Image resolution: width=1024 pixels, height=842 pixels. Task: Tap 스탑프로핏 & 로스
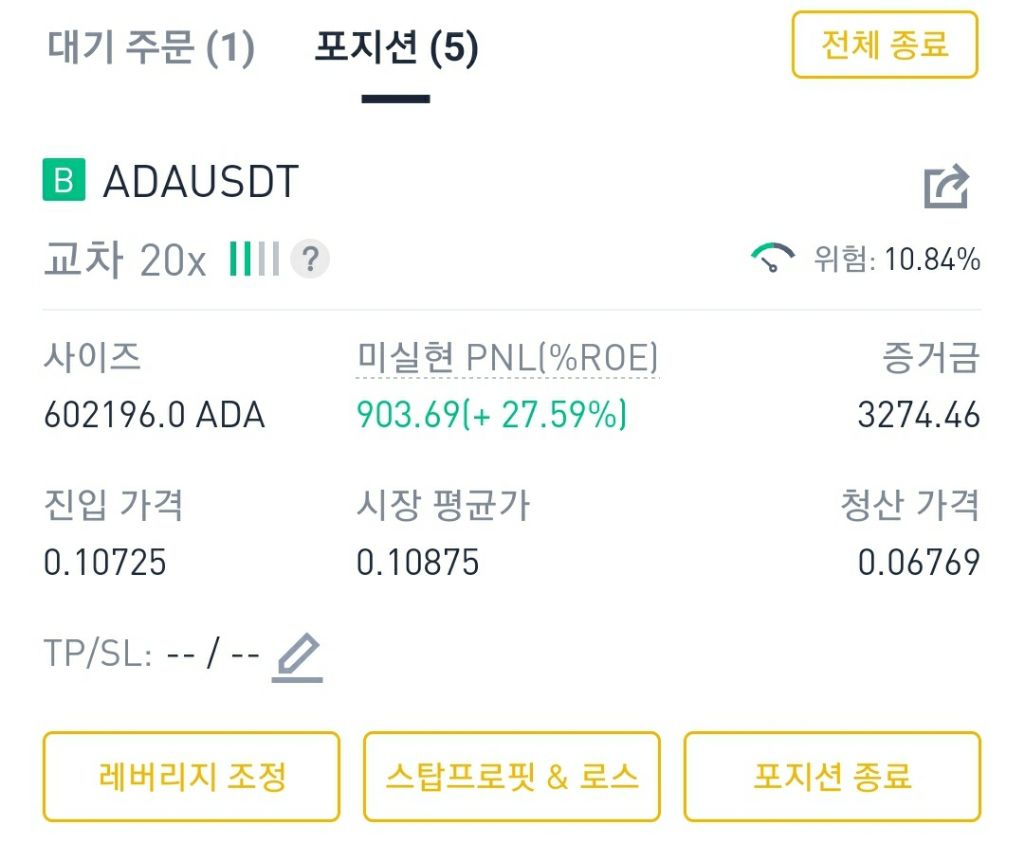click(x=512, y=777)
